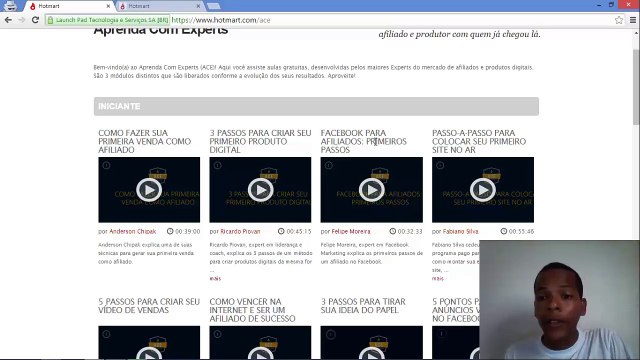Click title 3 Passos Para Tirar Sua Ideia do Papel
The height and width of the screenshot is (360, 640).
click(363, 306)
